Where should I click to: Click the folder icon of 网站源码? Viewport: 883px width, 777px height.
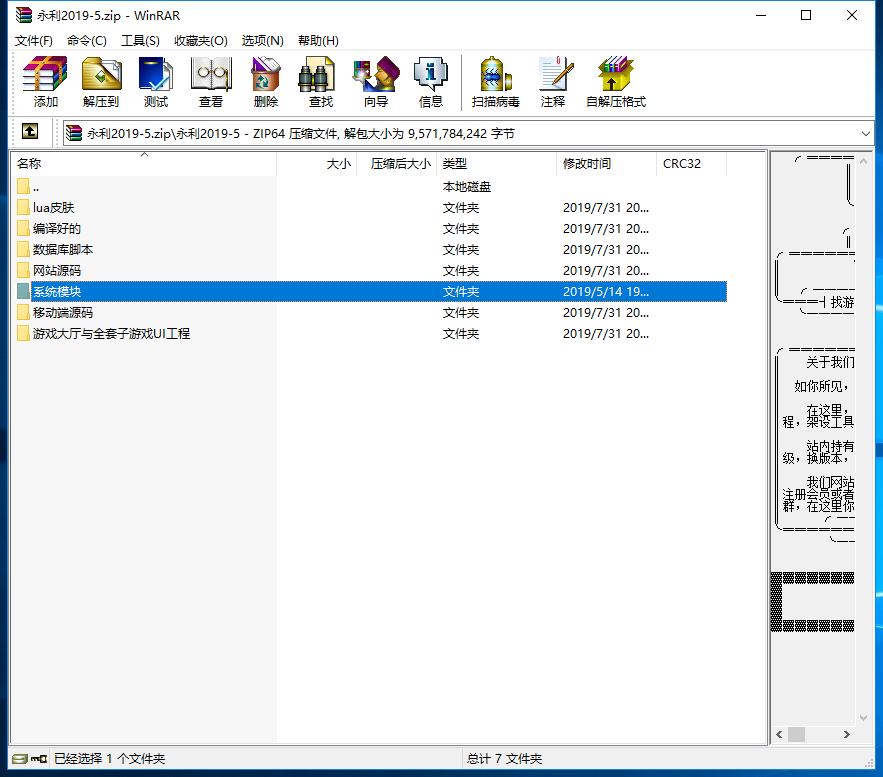(23, 271)
